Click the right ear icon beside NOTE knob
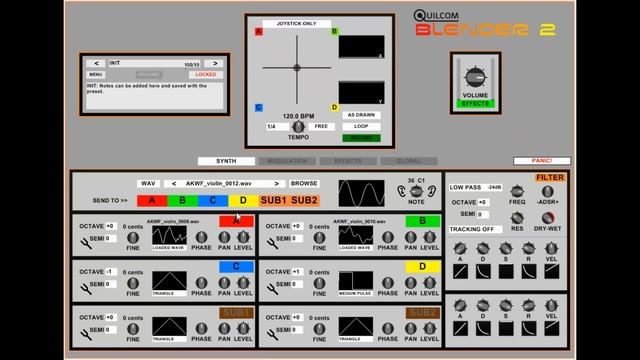Image resolution: width=640 pixels, height=360 pixels. [x=431, y=191]
